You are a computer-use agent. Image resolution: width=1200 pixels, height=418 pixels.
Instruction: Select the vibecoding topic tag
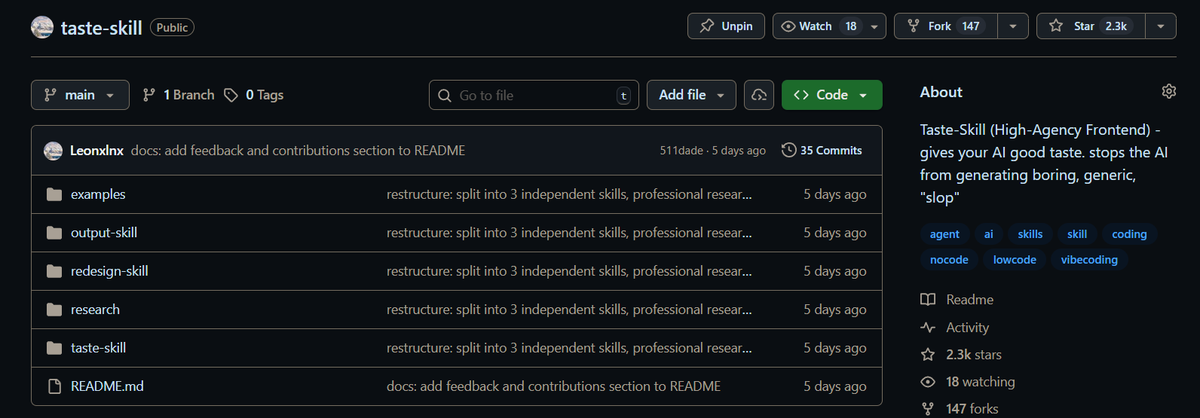[1090, 259]
